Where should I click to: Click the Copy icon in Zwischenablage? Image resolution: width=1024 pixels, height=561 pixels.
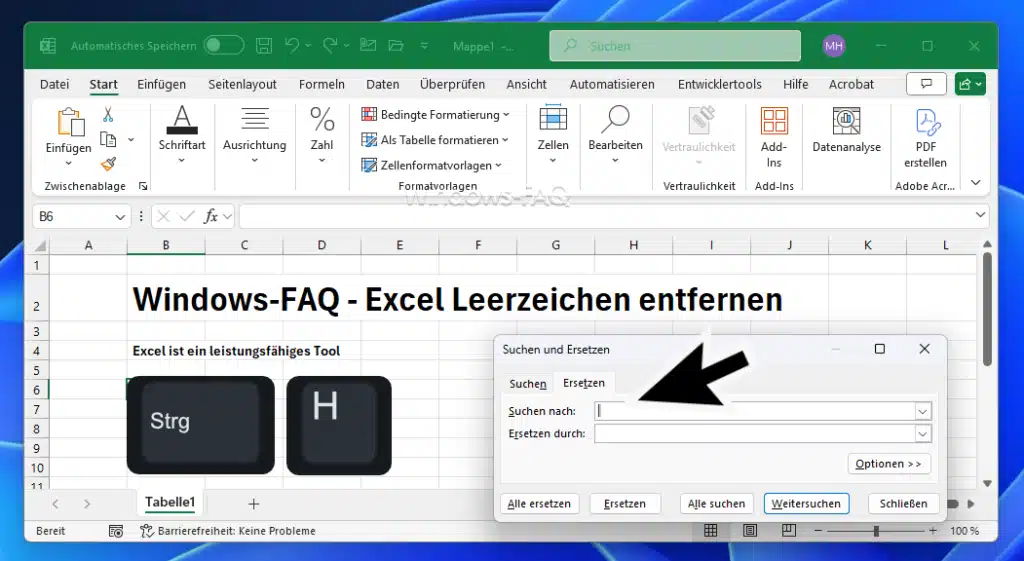tap(108, 139)
